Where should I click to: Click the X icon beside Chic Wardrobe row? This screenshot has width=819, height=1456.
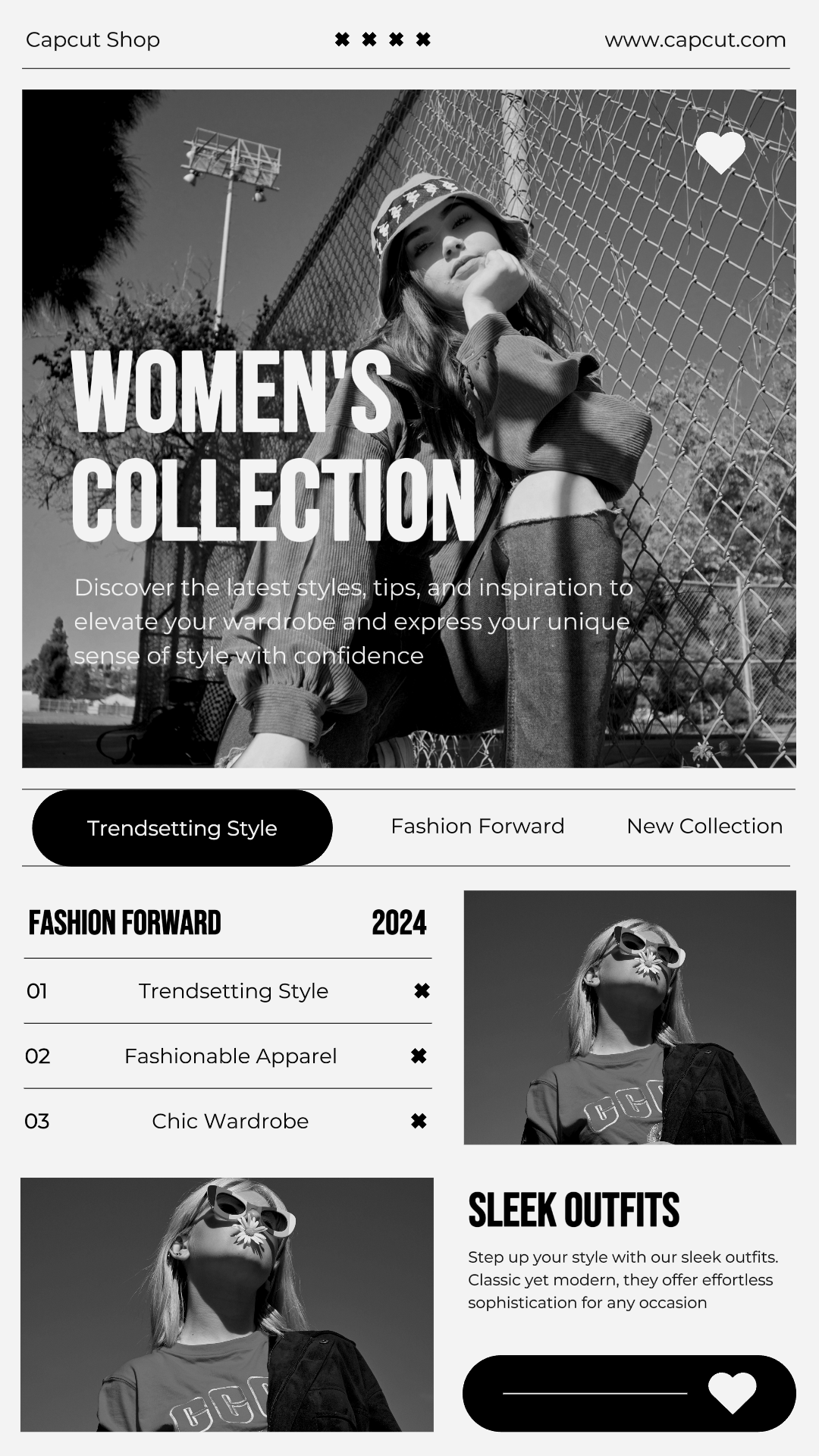419,1121
